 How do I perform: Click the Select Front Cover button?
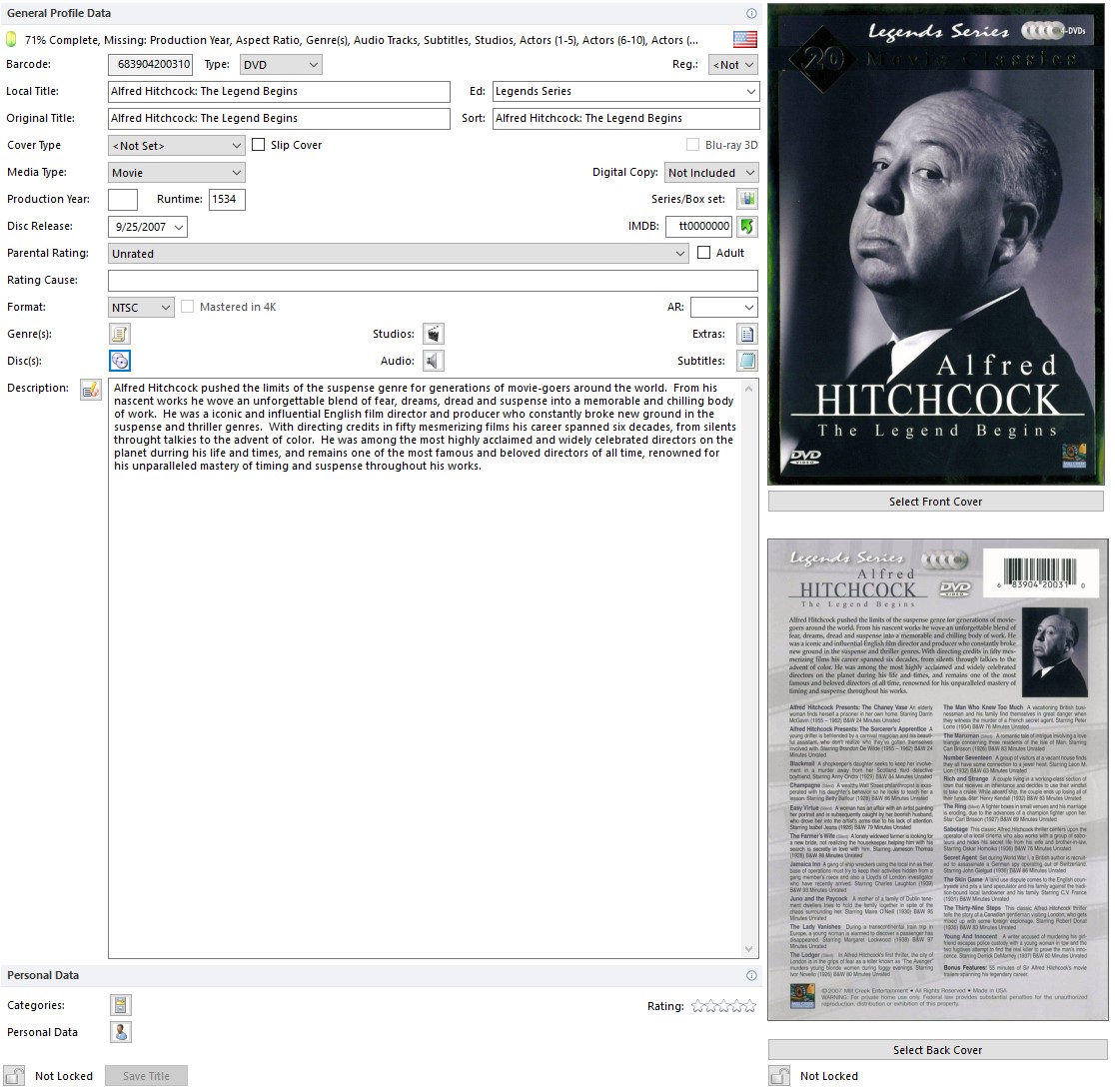pos(936,502)
